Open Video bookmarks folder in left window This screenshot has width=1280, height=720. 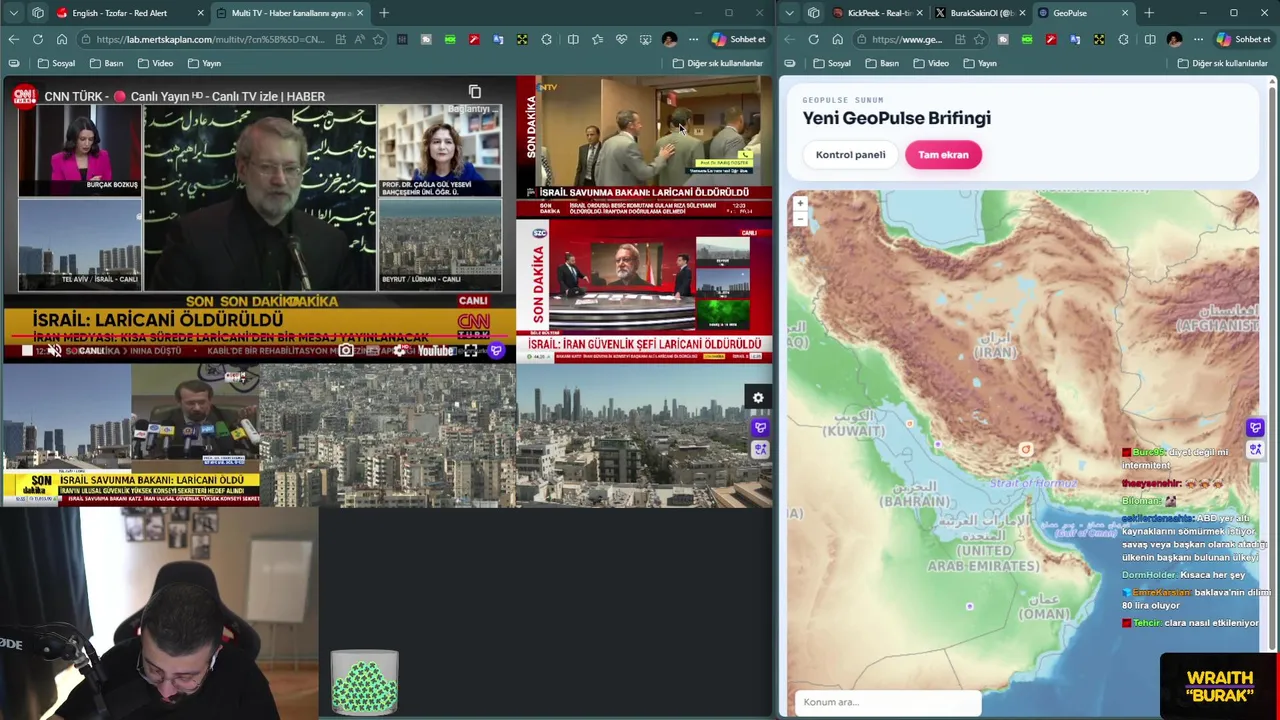(155, 63)
